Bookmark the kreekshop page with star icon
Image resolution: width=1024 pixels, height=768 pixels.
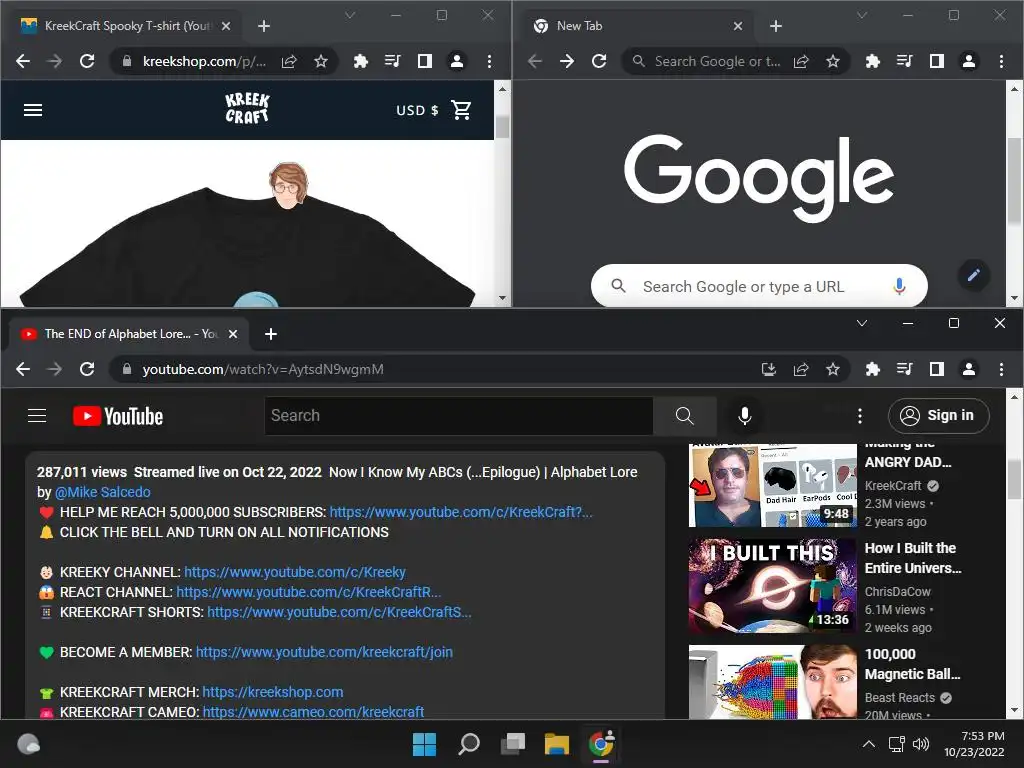pos(321,61)
